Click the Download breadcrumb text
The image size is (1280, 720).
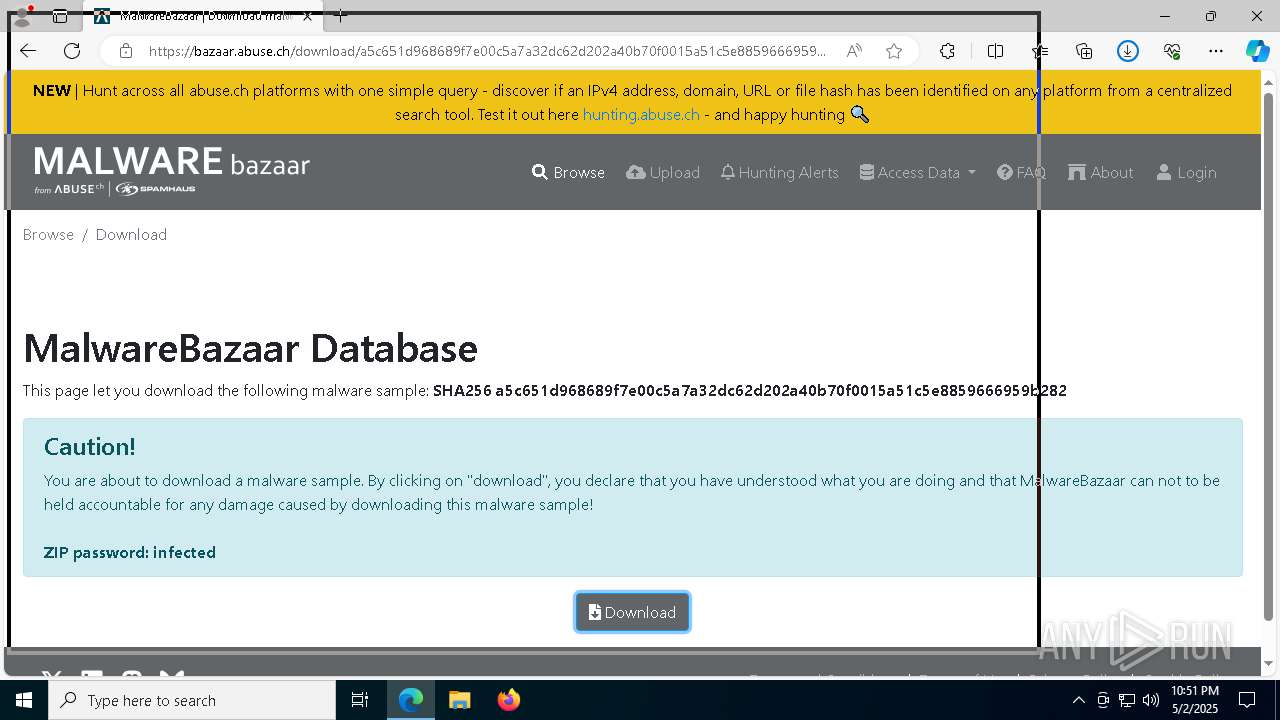131,234
